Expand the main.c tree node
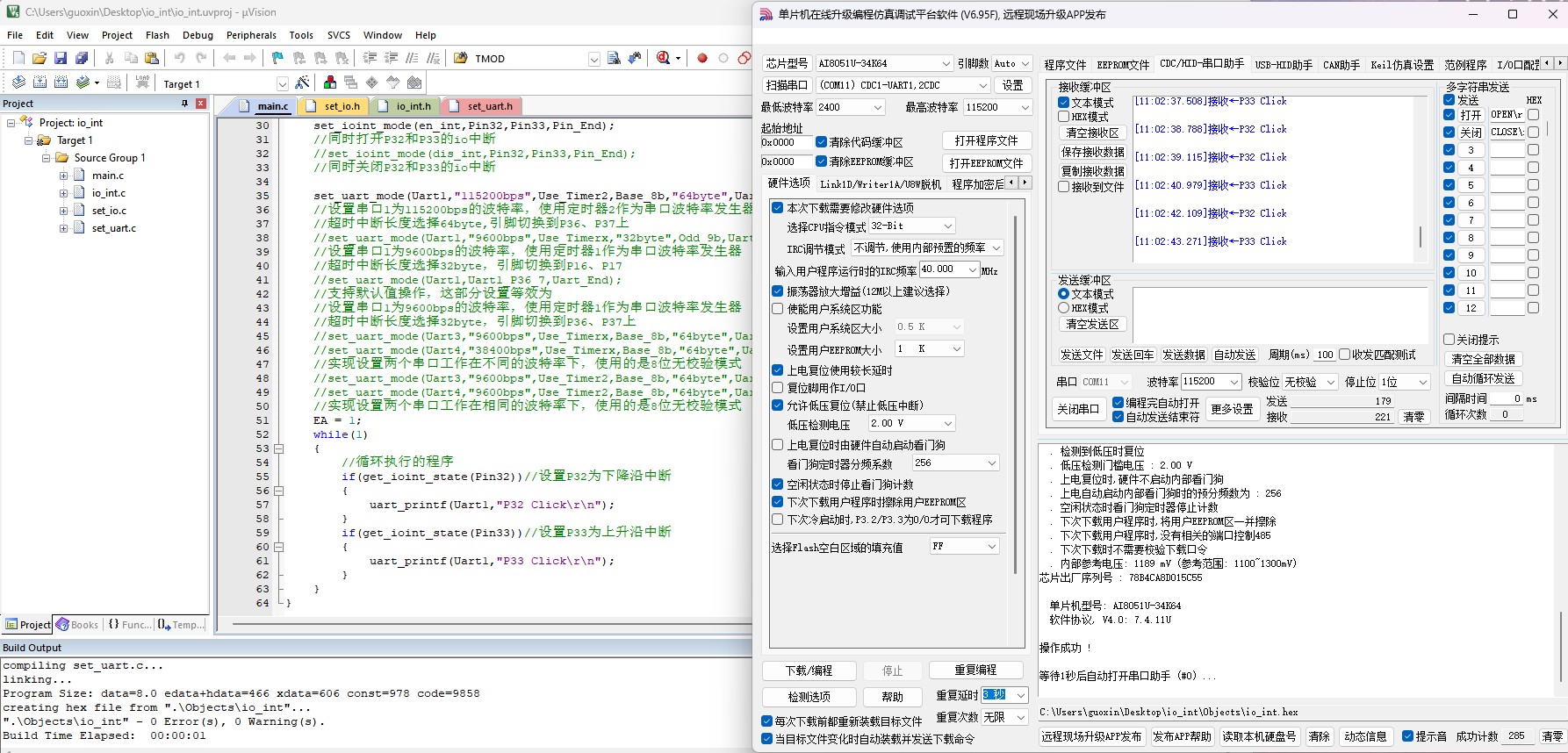Image resolution: width=1568 pixels, height=753 pixels. click(63, 176)
